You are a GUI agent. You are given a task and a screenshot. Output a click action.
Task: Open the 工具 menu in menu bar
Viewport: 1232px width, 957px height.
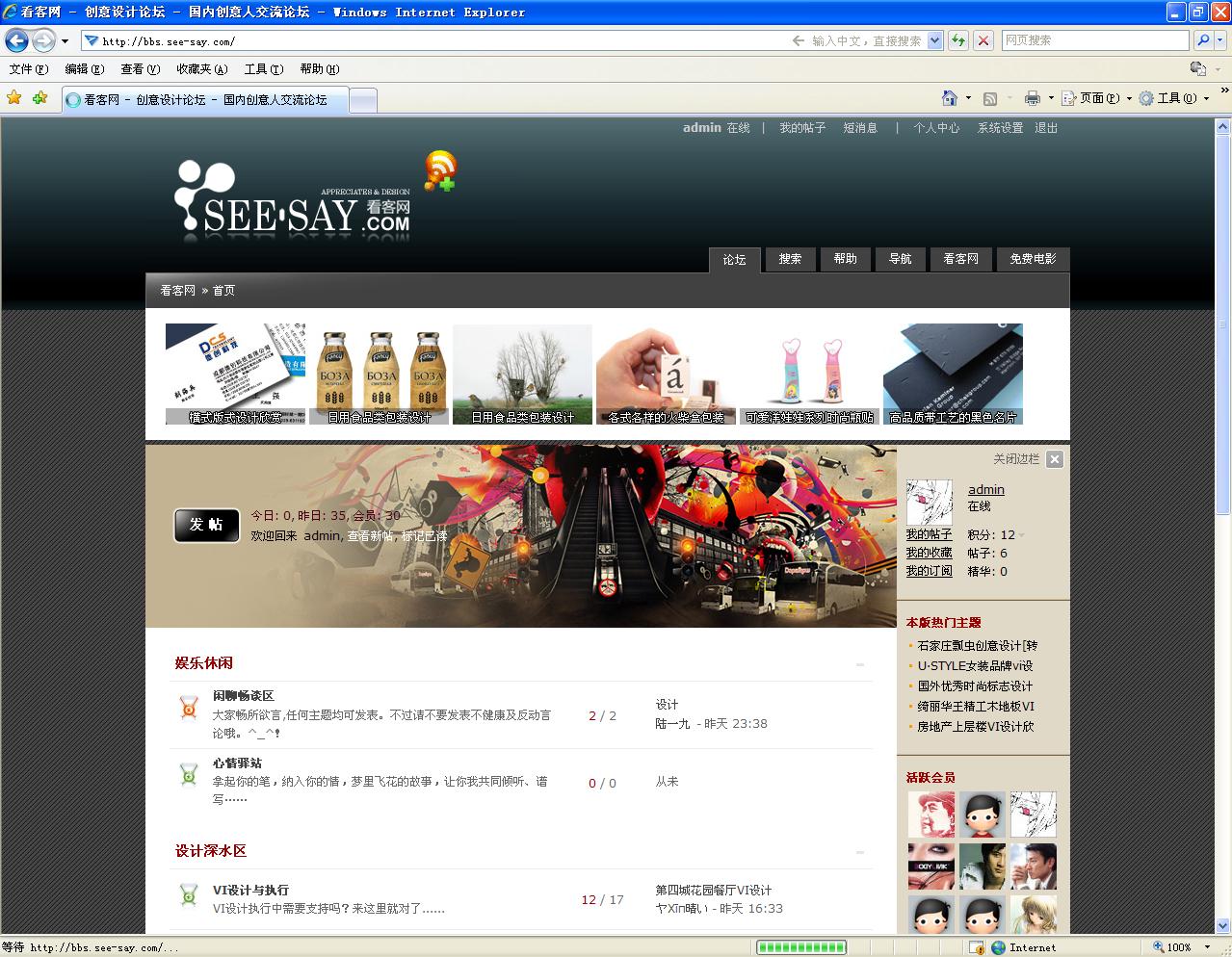point(263,68)
